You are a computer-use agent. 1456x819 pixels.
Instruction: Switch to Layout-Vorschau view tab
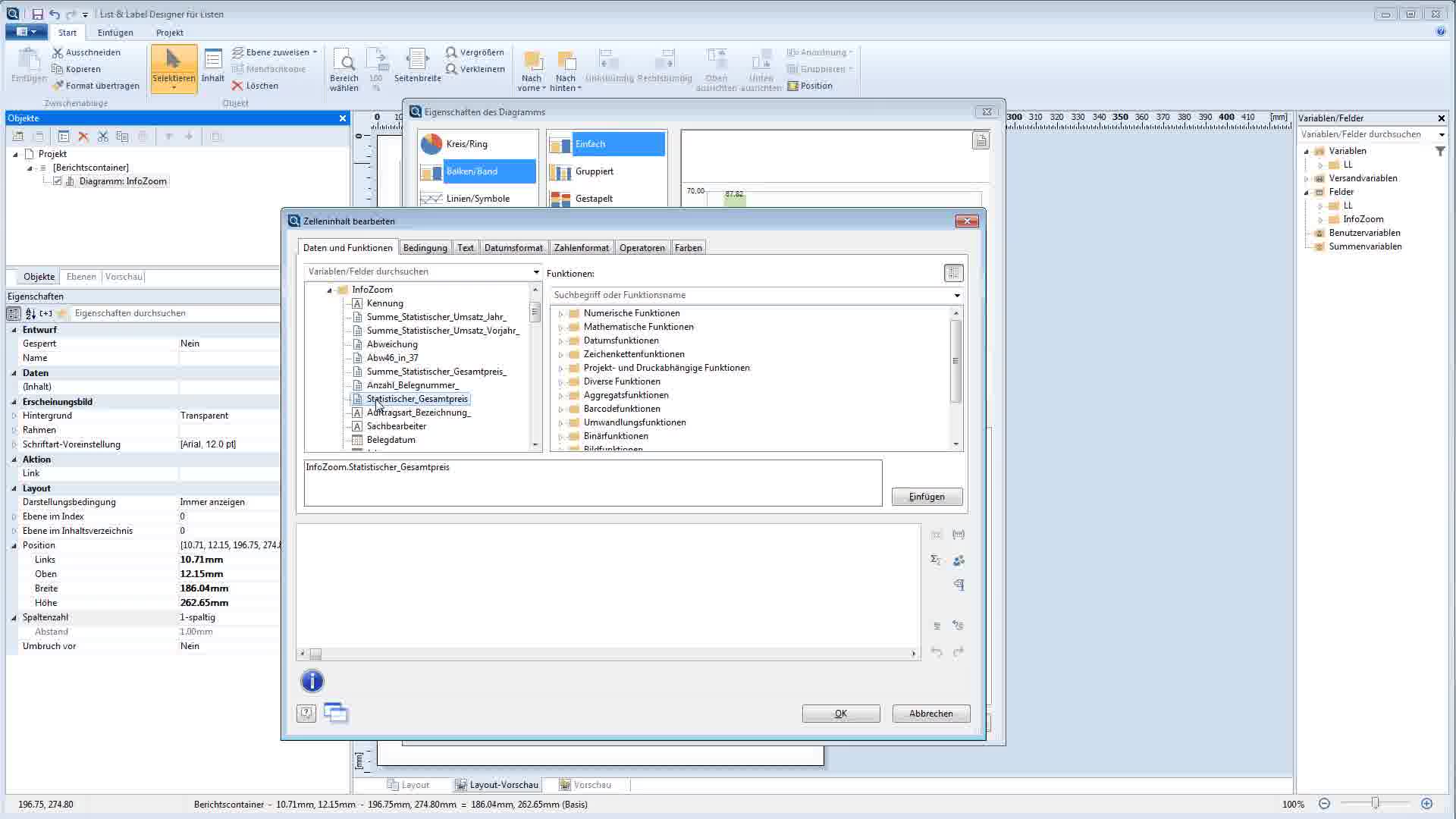click(x=497, y=785)
